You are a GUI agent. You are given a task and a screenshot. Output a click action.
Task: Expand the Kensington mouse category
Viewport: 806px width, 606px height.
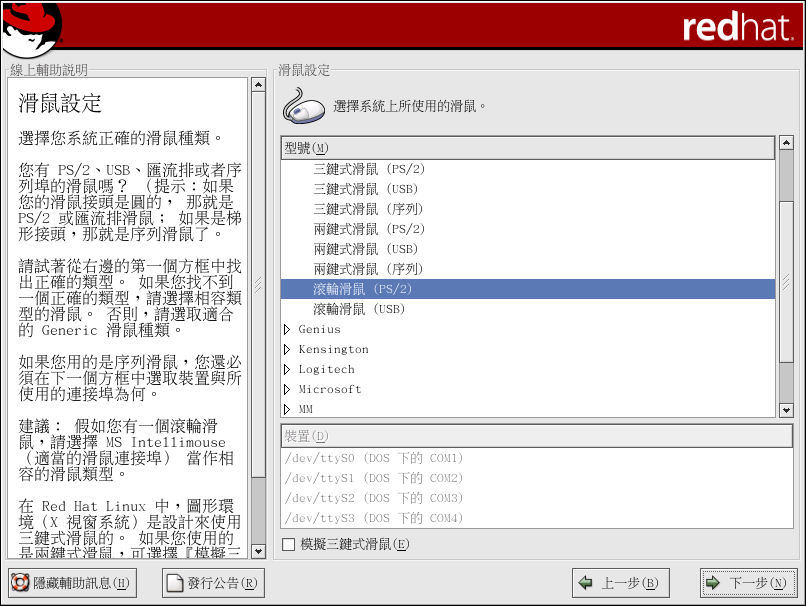(287, 349)
